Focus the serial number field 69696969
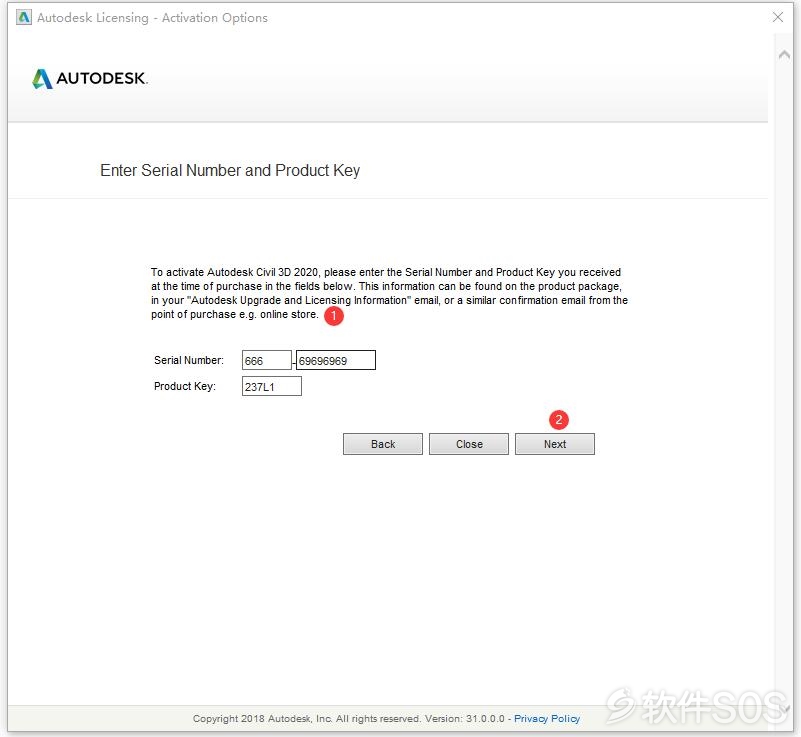The width and height of the screenshot is (801, 737). [336, 360]
